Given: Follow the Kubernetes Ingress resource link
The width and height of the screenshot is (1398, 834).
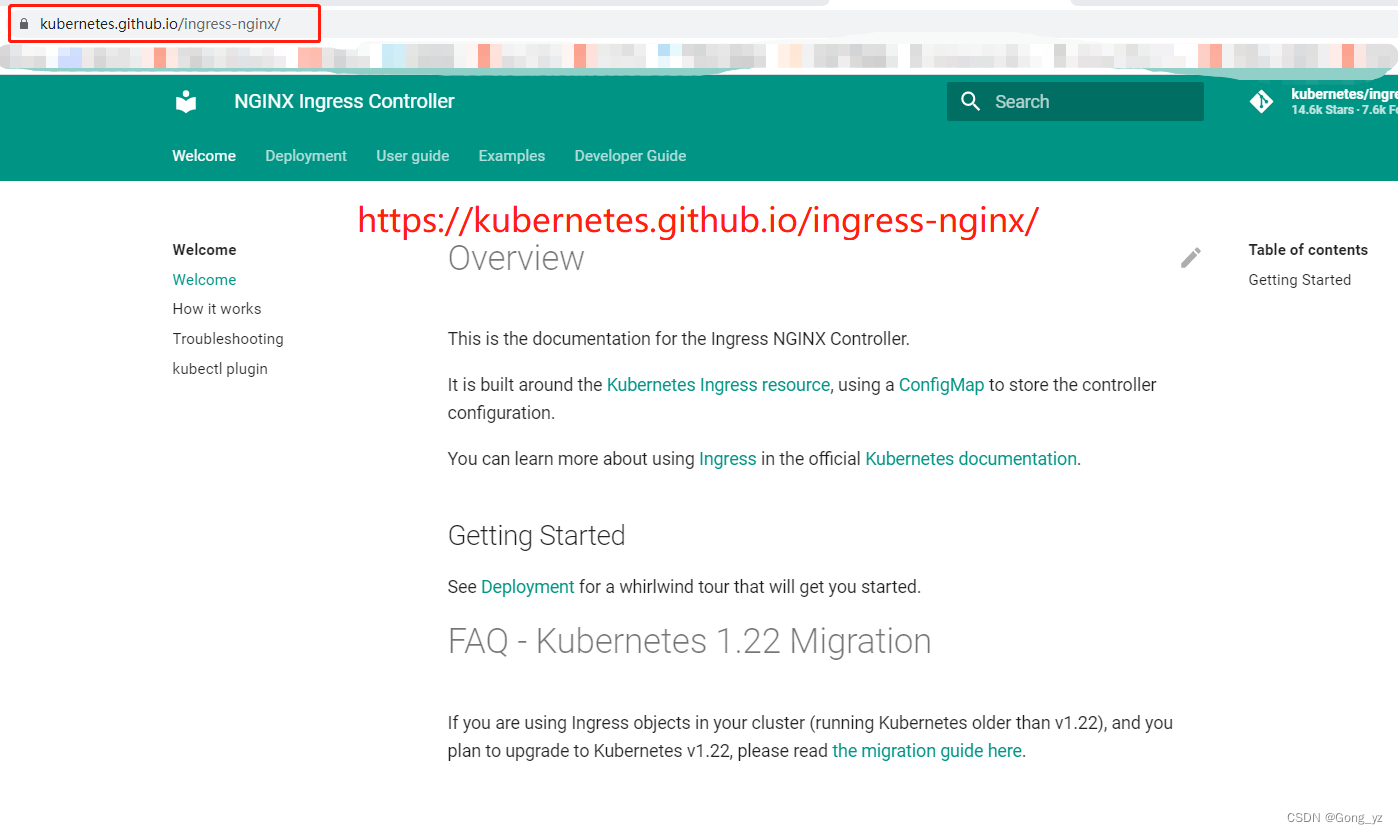Looking at the screenshot, I should (718, 385).
